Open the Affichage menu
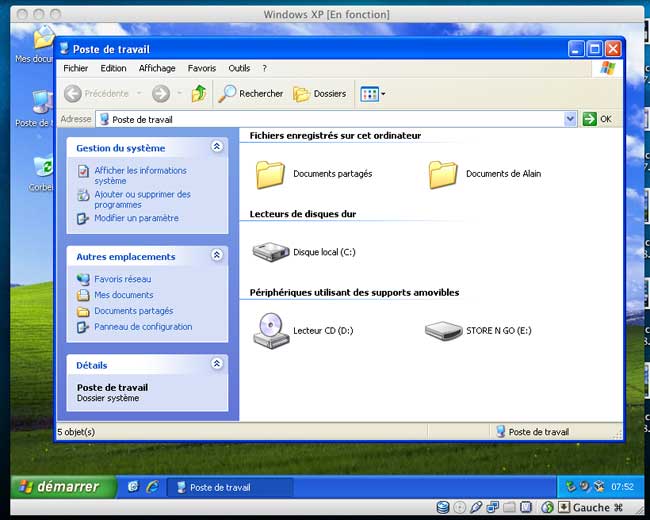The image size is (650, 520). (157, 68)
